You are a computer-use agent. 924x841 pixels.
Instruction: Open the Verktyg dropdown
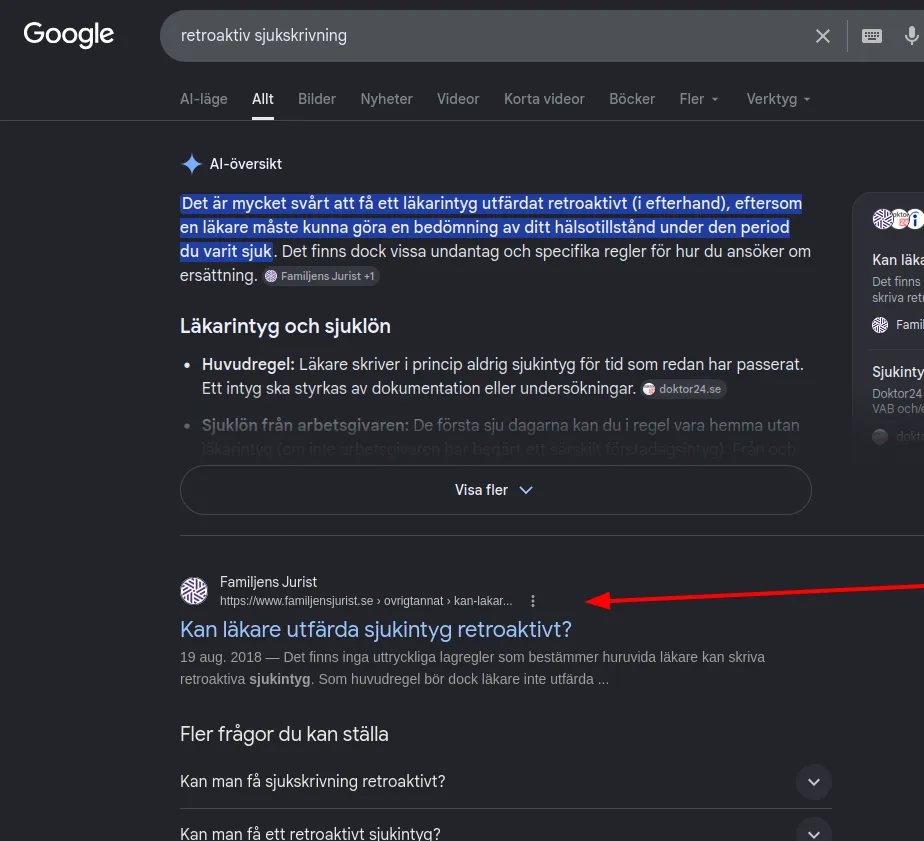tap(778, 99)
